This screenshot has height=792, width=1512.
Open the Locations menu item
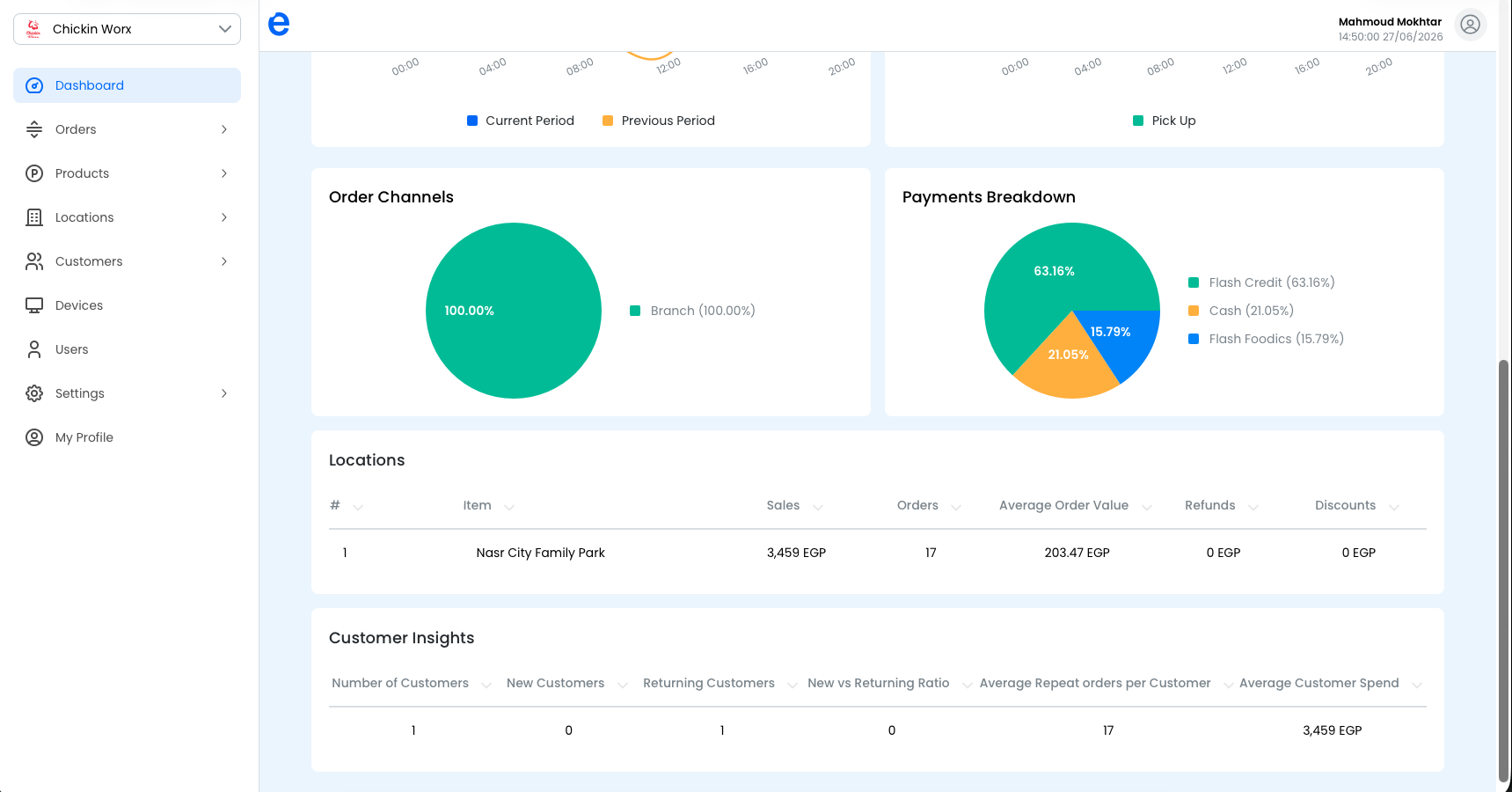pyautogui.click(x=127, y=217)
